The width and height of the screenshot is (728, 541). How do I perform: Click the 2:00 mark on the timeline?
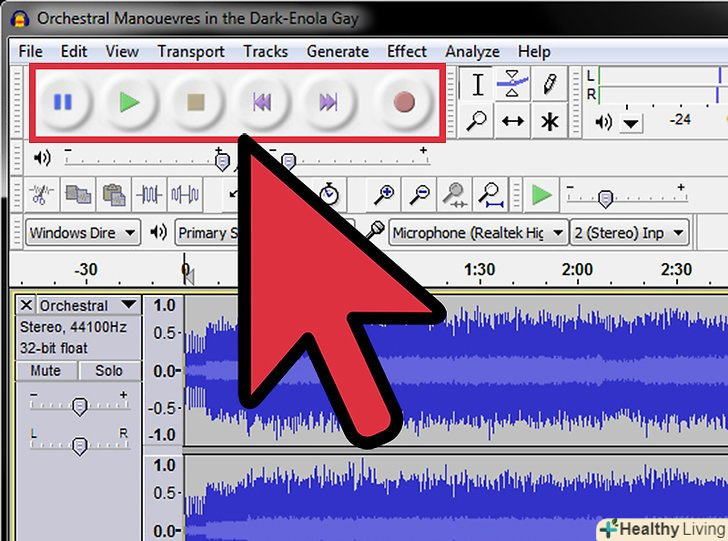[577, 269]
